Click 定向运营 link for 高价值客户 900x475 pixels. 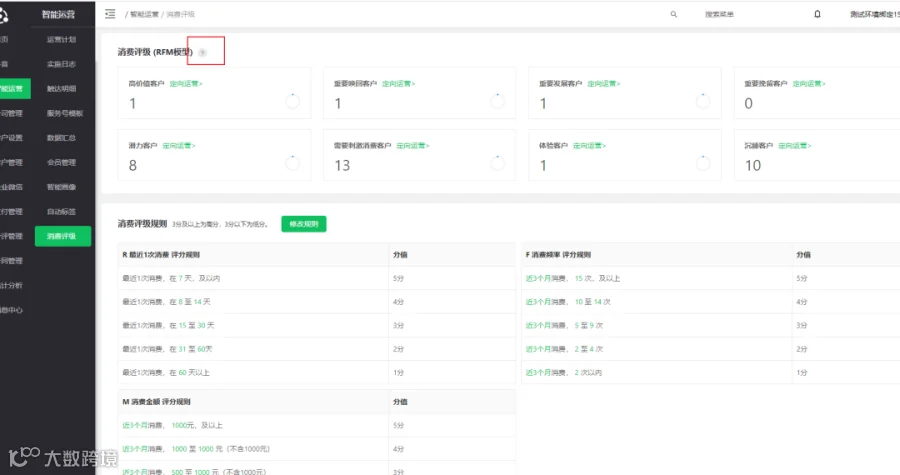186,84
